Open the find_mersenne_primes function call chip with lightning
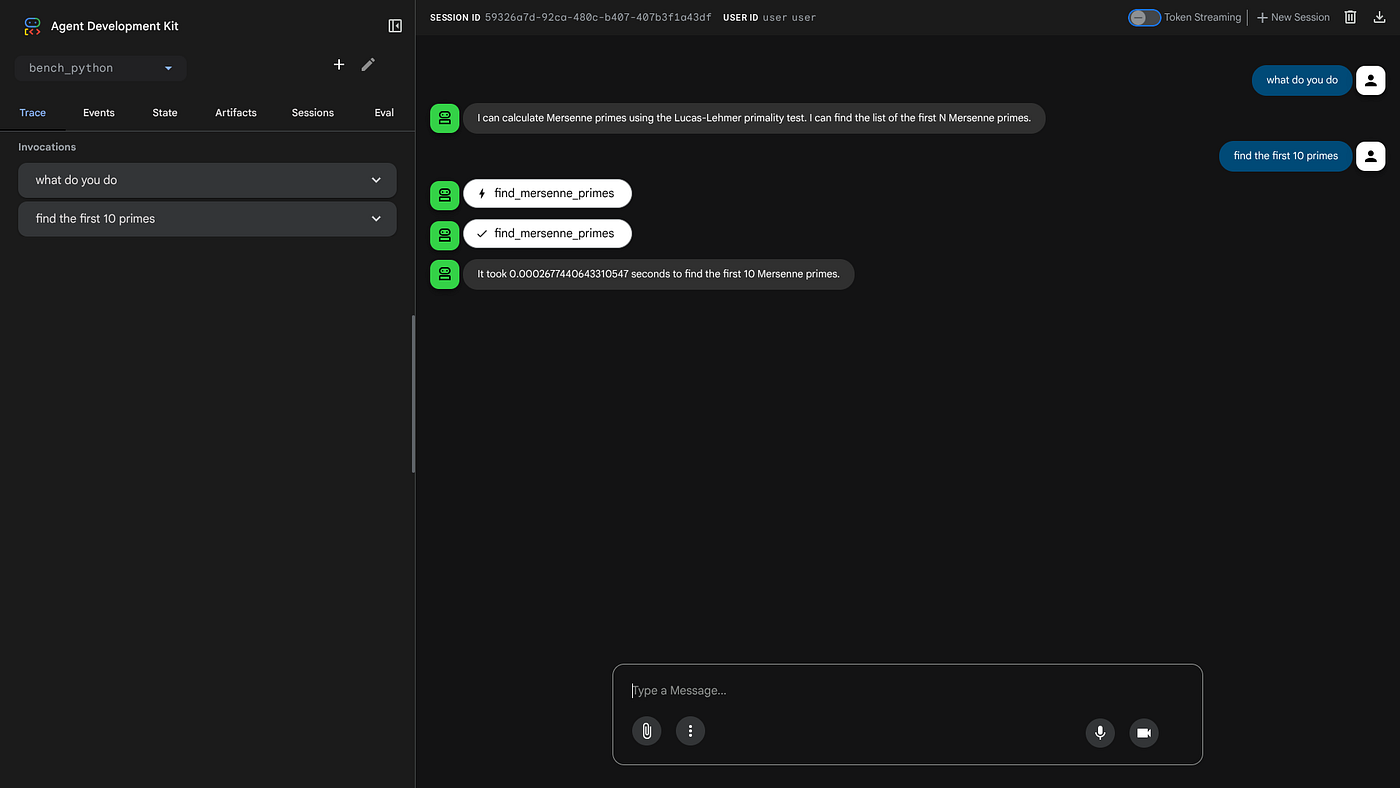The width and height of the screenshot is (1400, 788). pyautogui.click(x=547, y=194)
